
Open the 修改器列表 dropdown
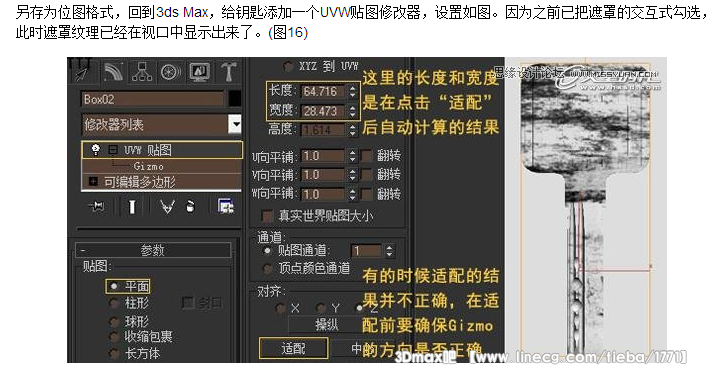coord(235,124)
